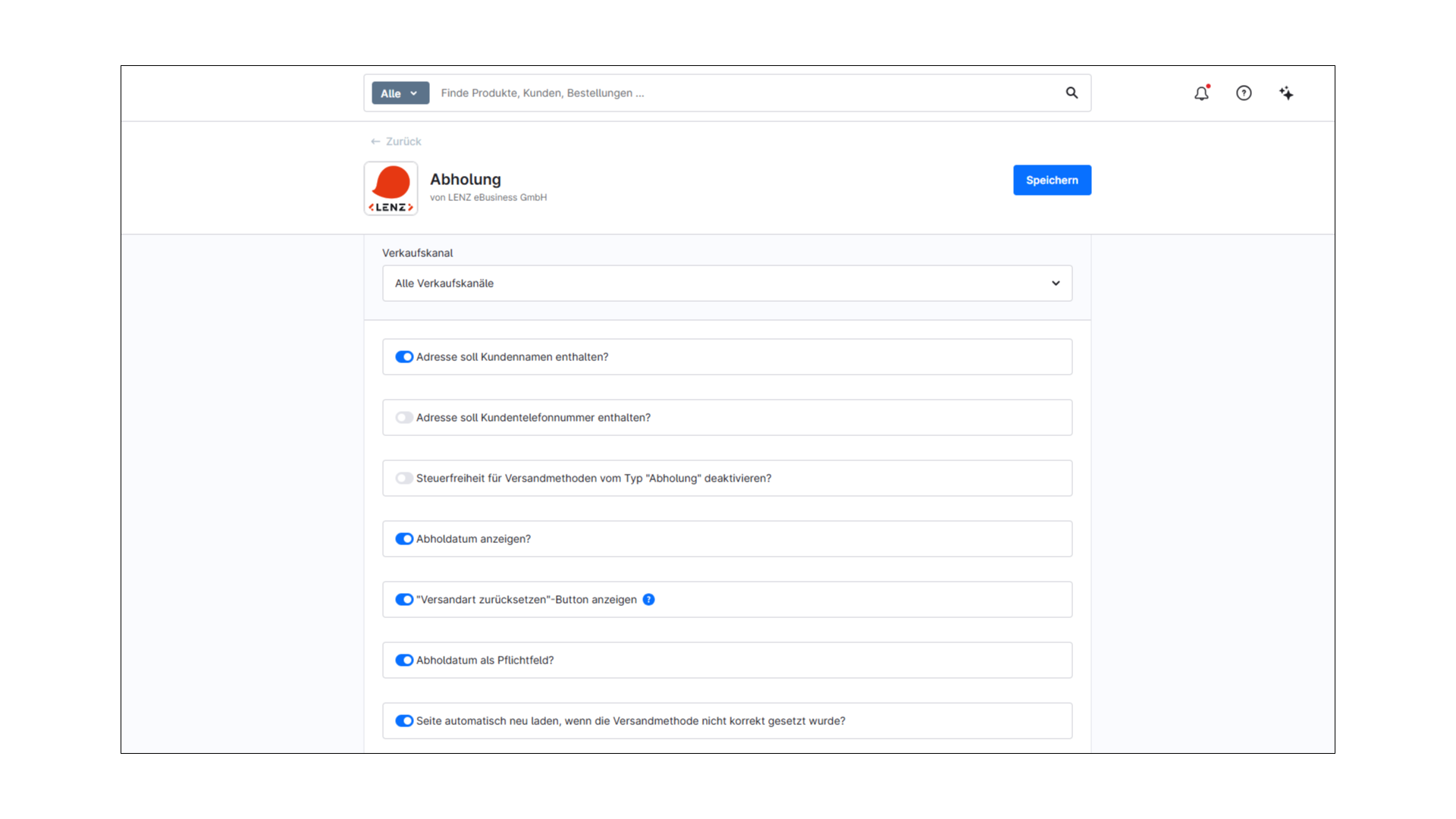Toggle Versandart zurücksetzen button option
Image resolution: width=1456 pixels, height=819 pixels.
[404, 600]
